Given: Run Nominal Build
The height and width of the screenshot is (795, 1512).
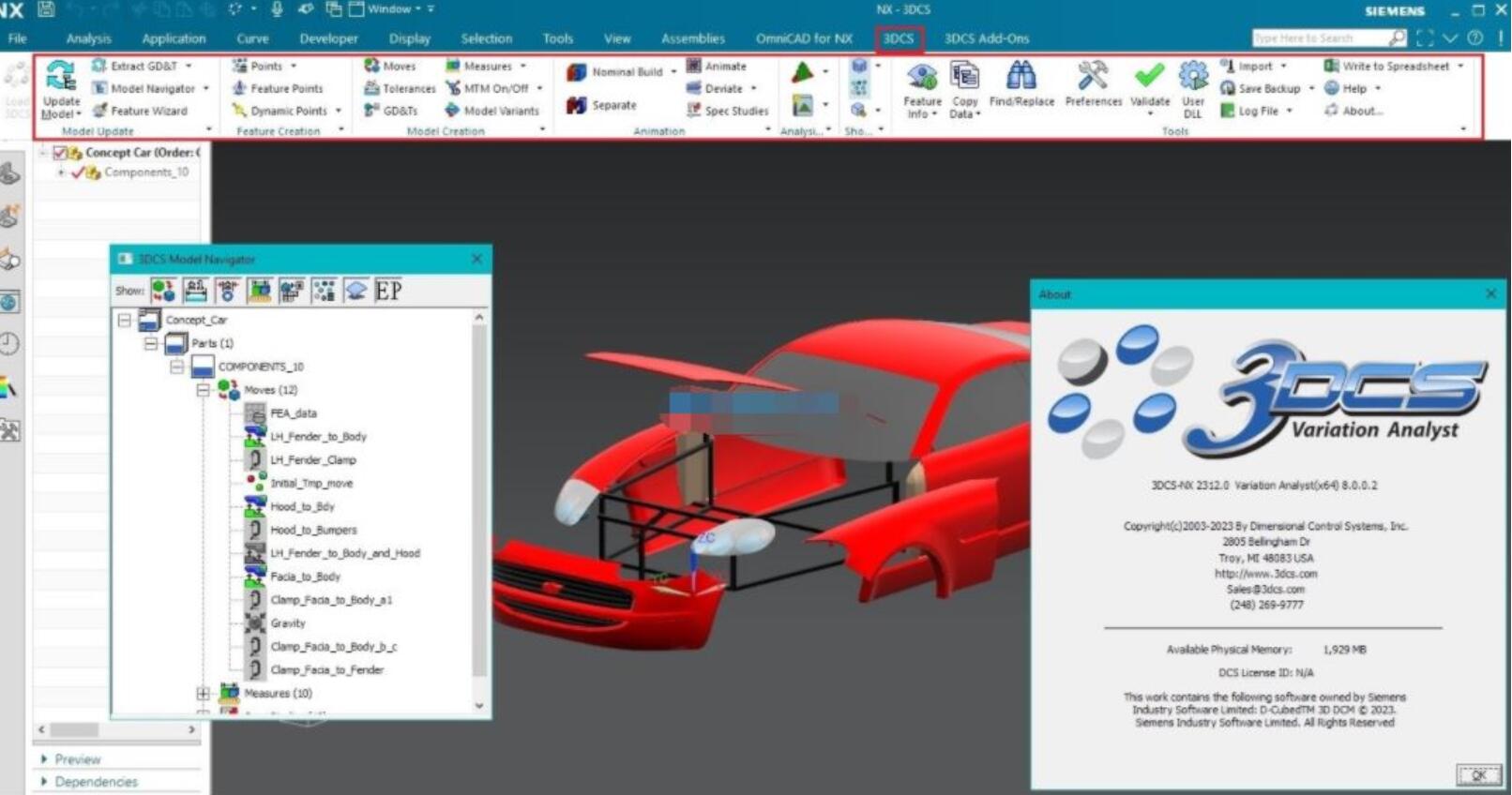Looking at the screenshot, I should tap(620, 72).
